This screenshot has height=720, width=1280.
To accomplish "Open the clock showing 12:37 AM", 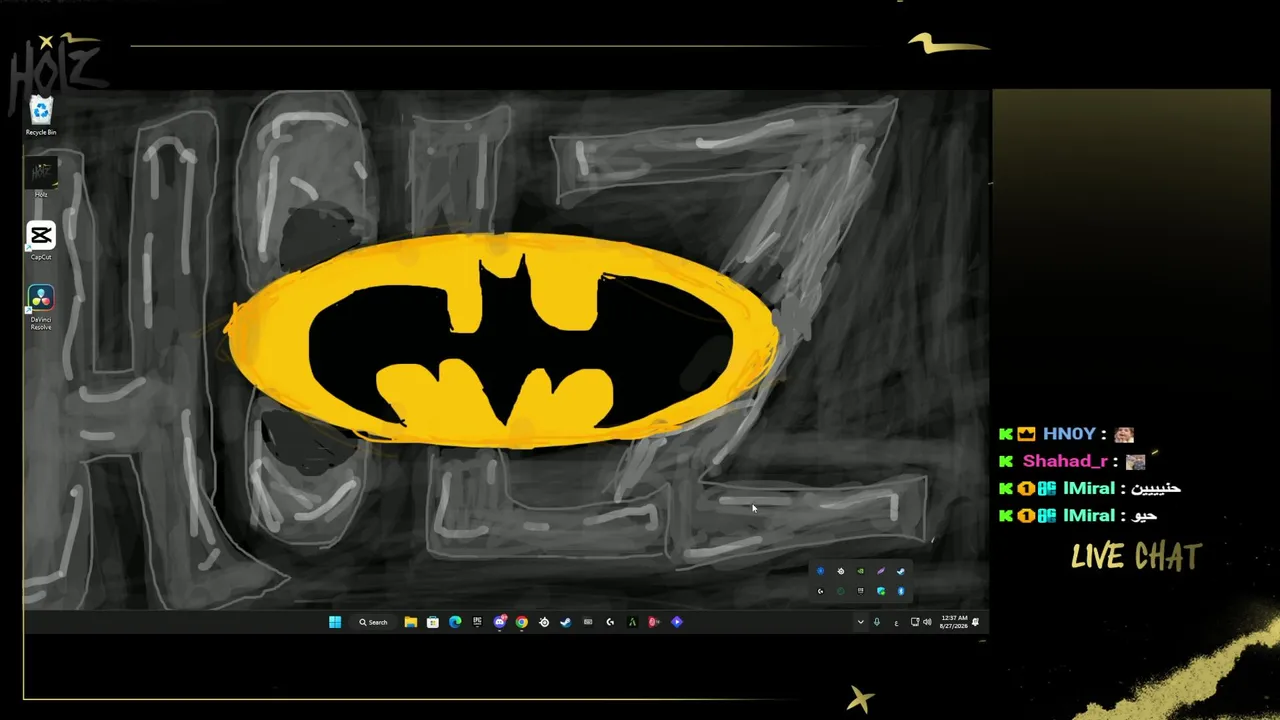I will (x=953, y=622).
